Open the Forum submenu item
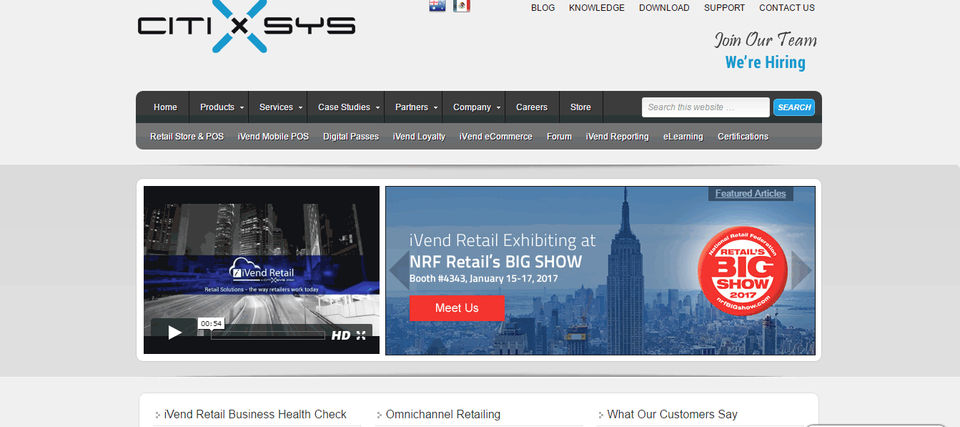The height and width of the screenshot is (427, 960). coord(559,137)
